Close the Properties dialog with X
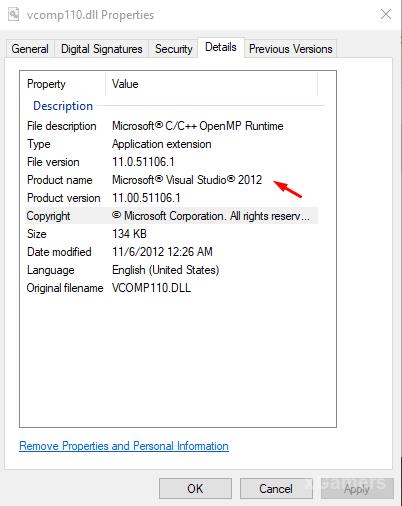Image resolution: width=402 pixels, height=506 pixels. (386, 14)
